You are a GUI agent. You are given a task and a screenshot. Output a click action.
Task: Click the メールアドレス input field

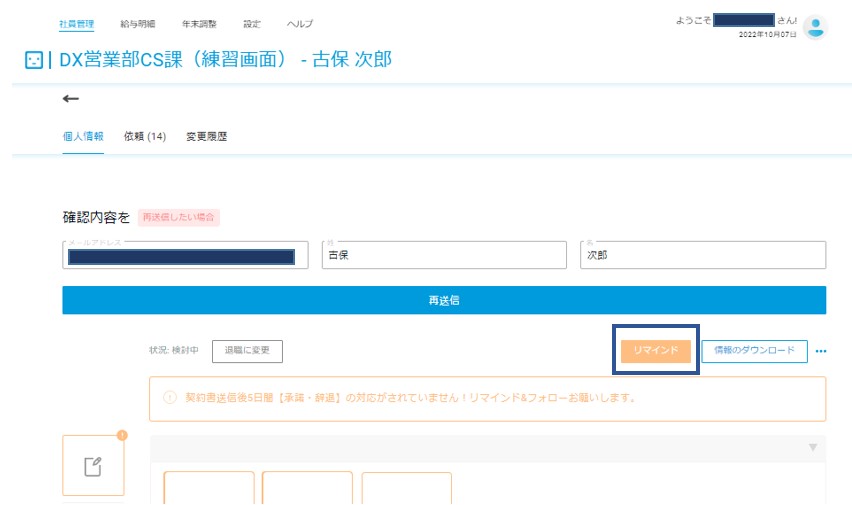coord(185,255)
